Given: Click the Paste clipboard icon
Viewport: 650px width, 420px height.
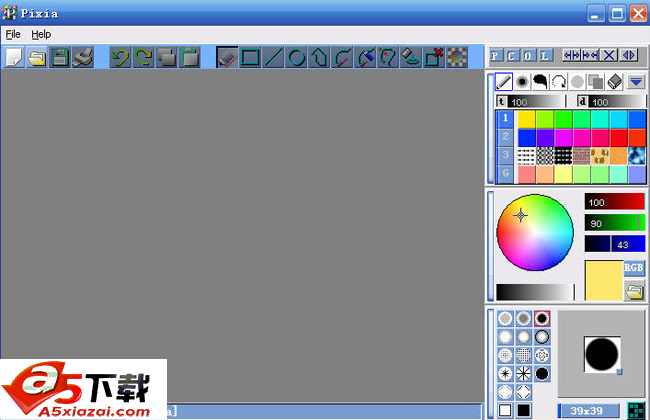Looking at the screenshot, I should point(189,57).
